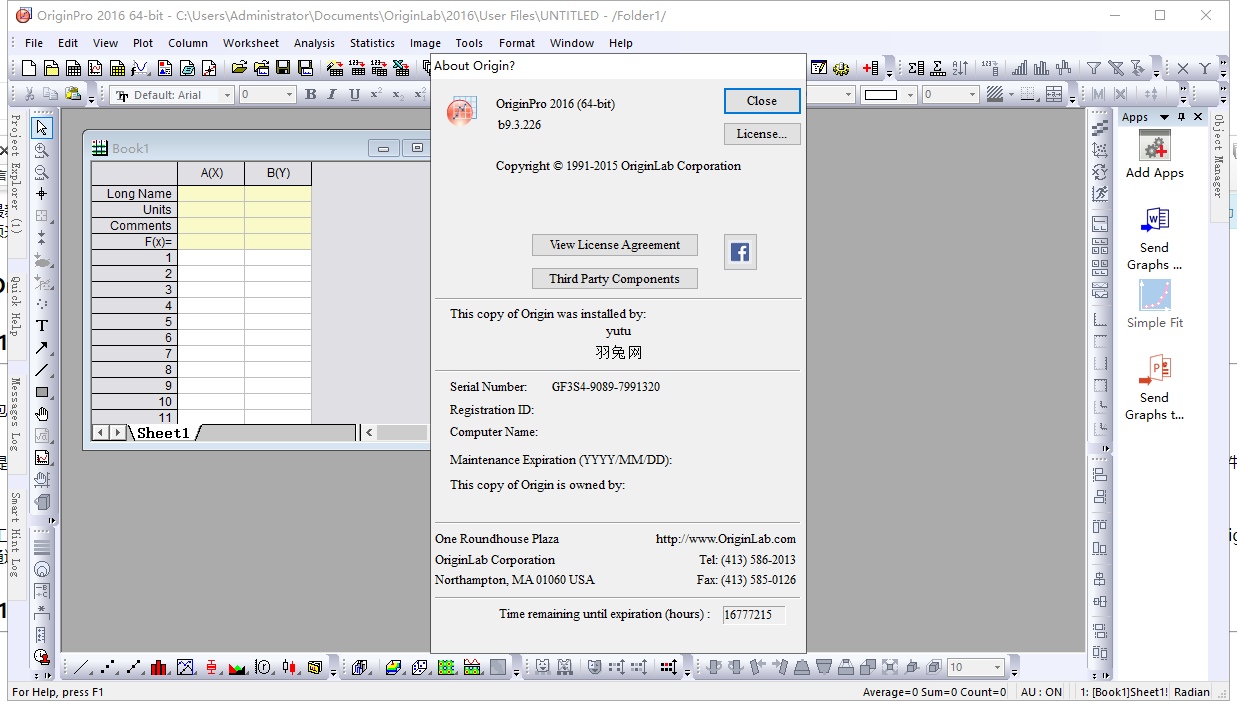
Task: Click the Add New Columns icon
Action: 870,68
